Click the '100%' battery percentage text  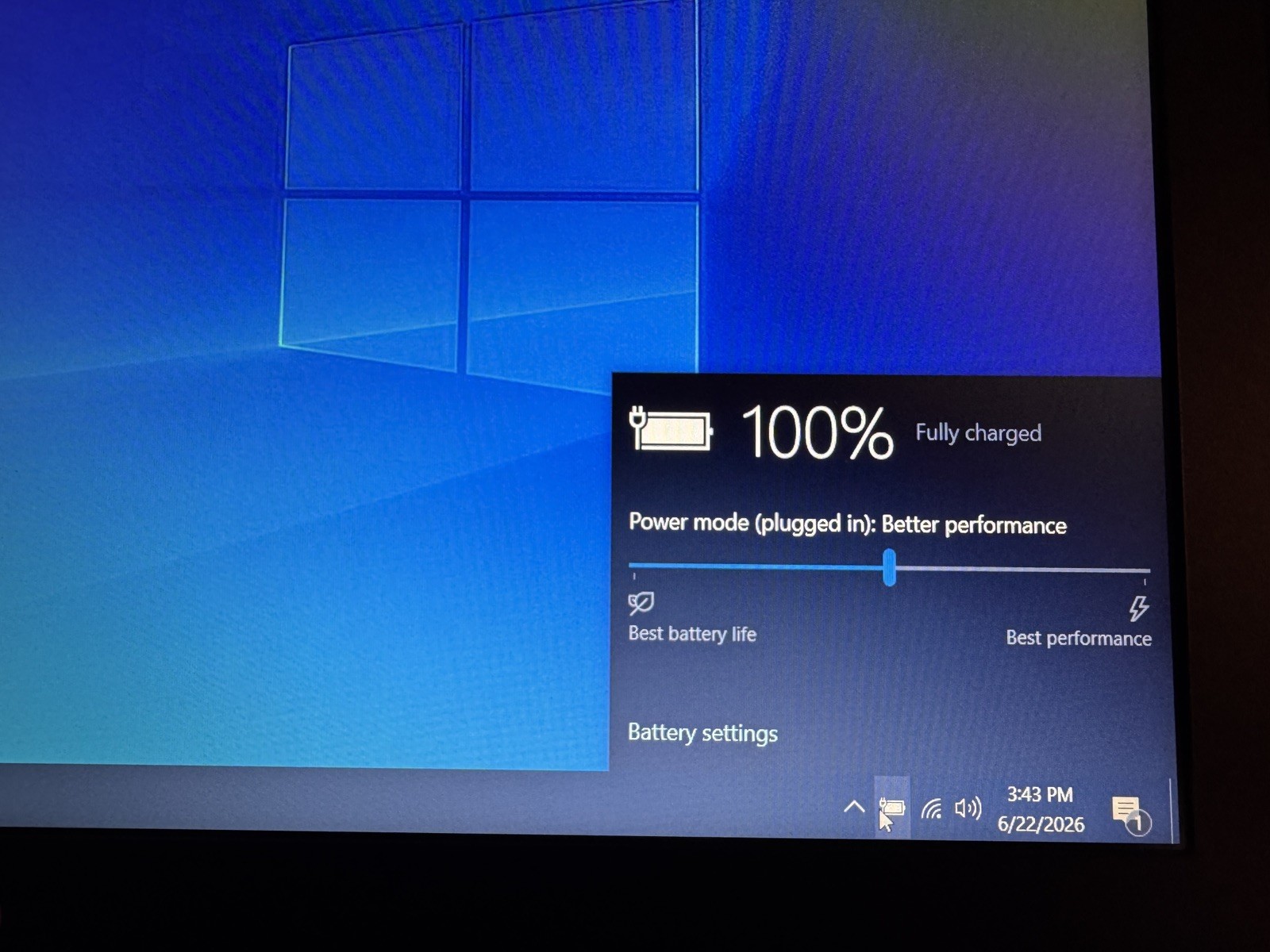point(817,432)
